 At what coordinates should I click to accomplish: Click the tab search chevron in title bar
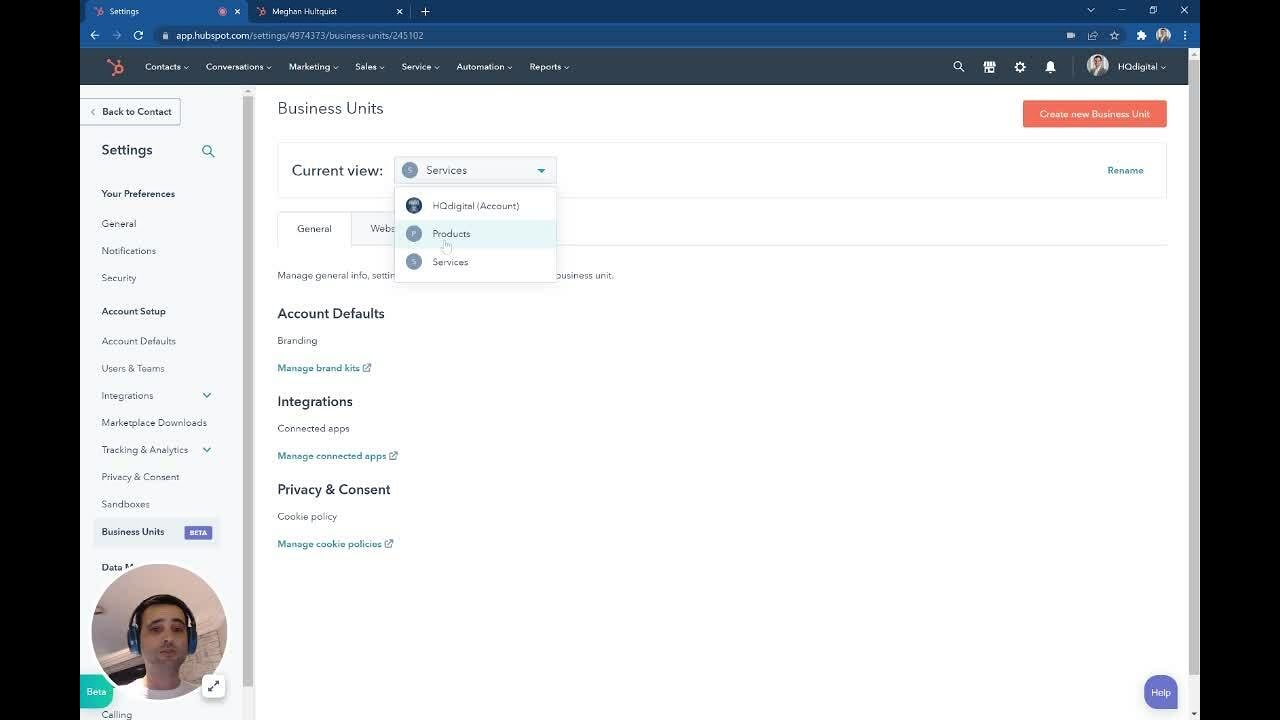coord(1090,10)
